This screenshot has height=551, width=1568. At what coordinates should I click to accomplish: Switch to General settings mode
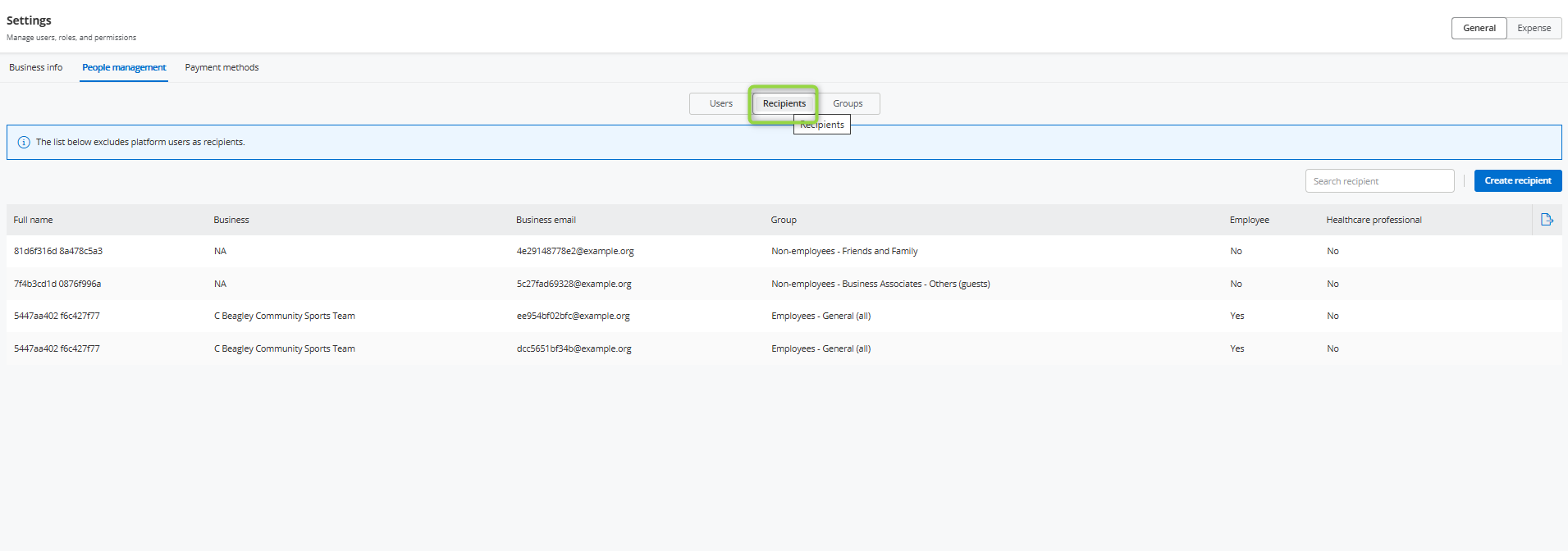1479,28
